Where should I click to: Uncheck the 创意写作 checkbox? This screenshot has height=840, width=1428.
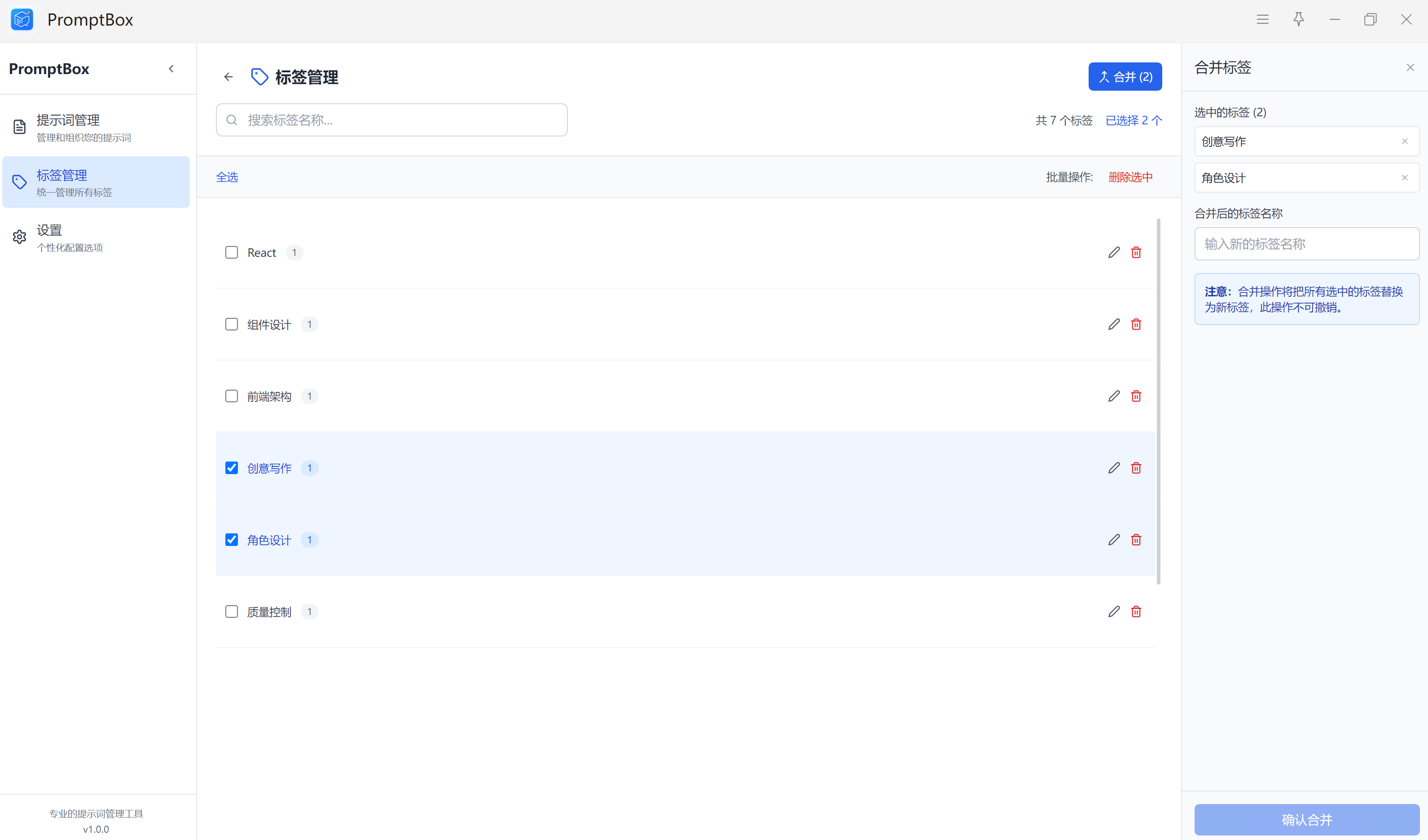[232, 468]
